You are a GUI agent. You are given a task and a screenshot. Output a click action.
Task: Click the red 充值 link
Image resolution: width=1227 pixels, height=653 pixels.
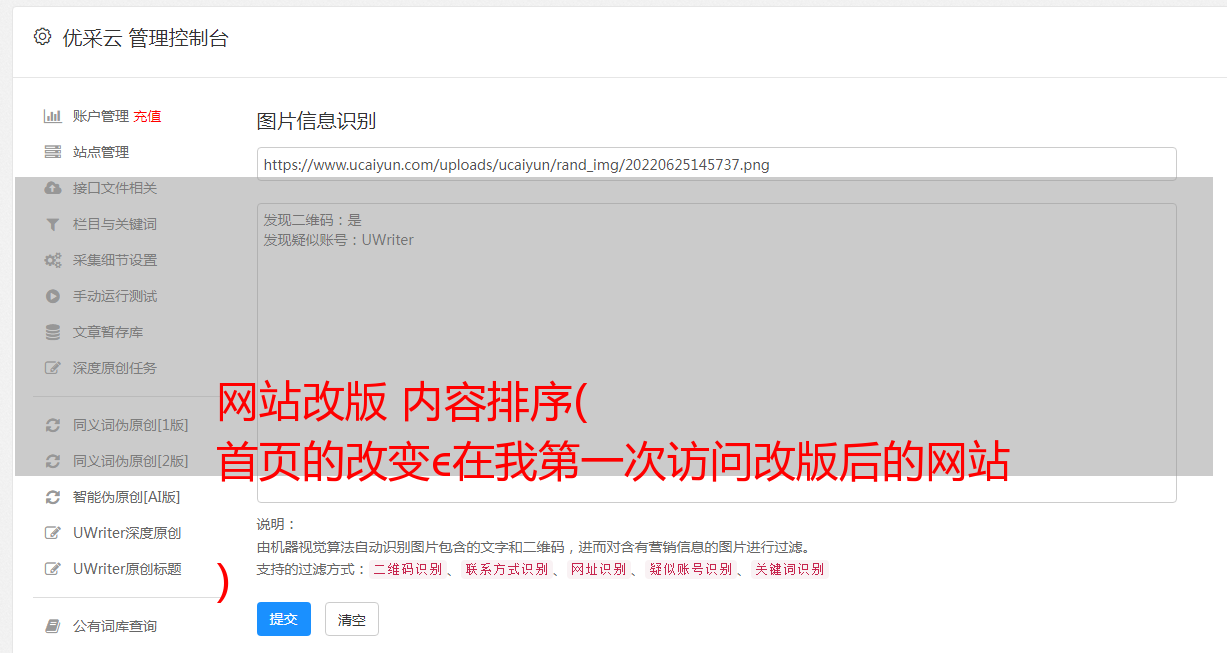(x=147, y=116)
